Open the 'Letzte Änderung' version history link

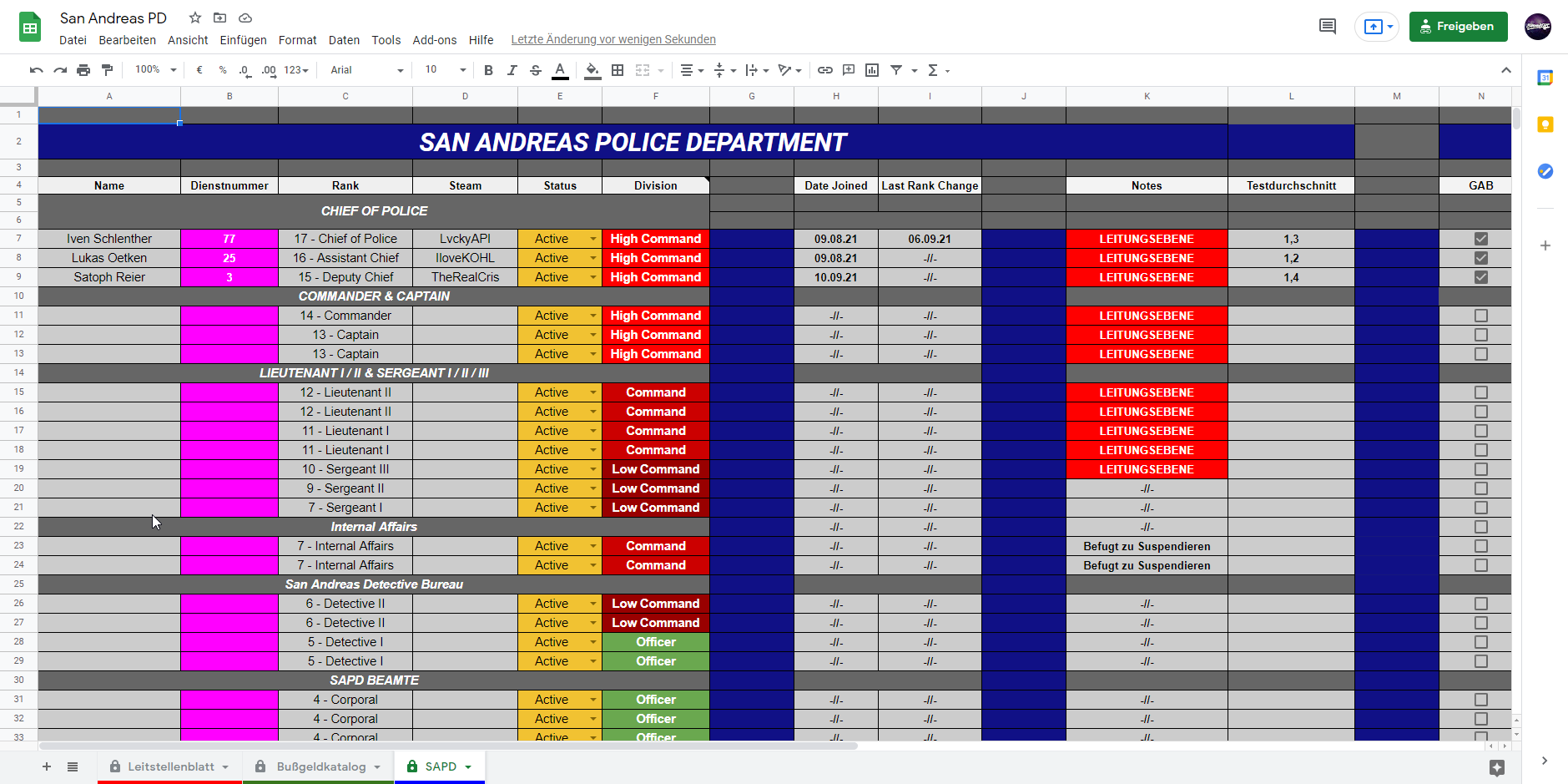(613, 40)
